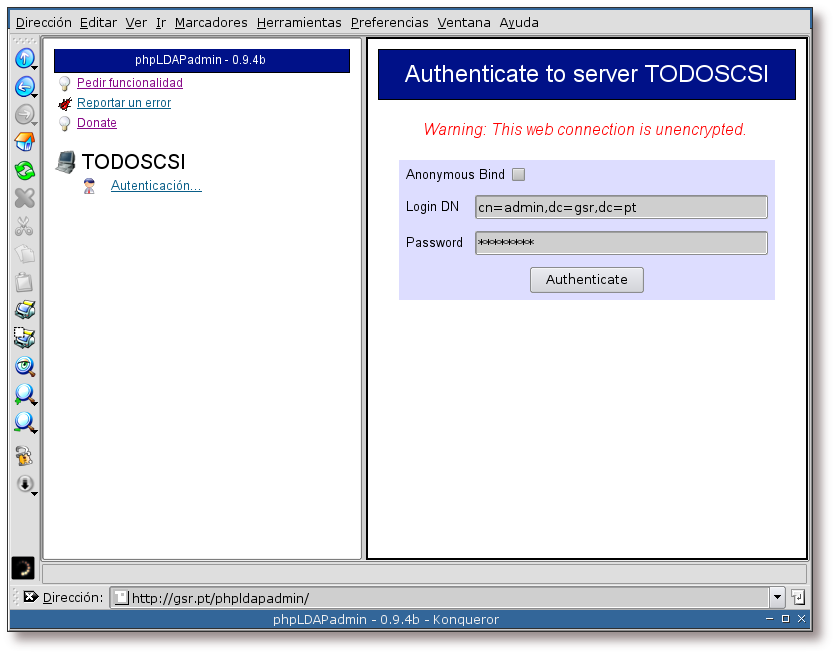
Task: Click into the Login DN text field
Action: coord(621,207)
